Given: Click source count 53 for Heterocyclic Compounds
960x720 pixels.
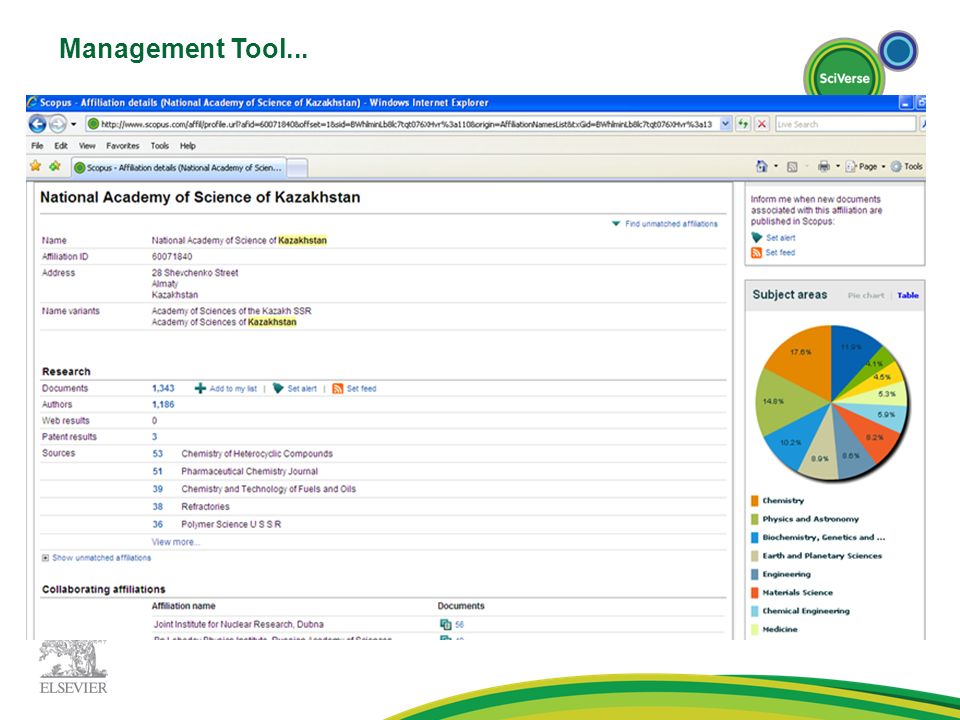Looking at the screenshot, I should pos(157,454).
